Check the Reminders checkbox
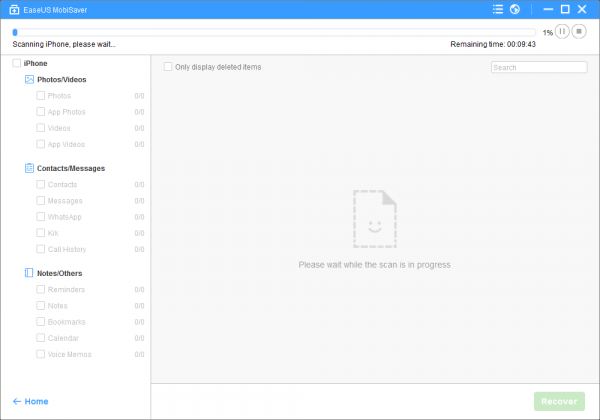The width and height of the screenshot is (600, 420). click(x=41, y=289)
